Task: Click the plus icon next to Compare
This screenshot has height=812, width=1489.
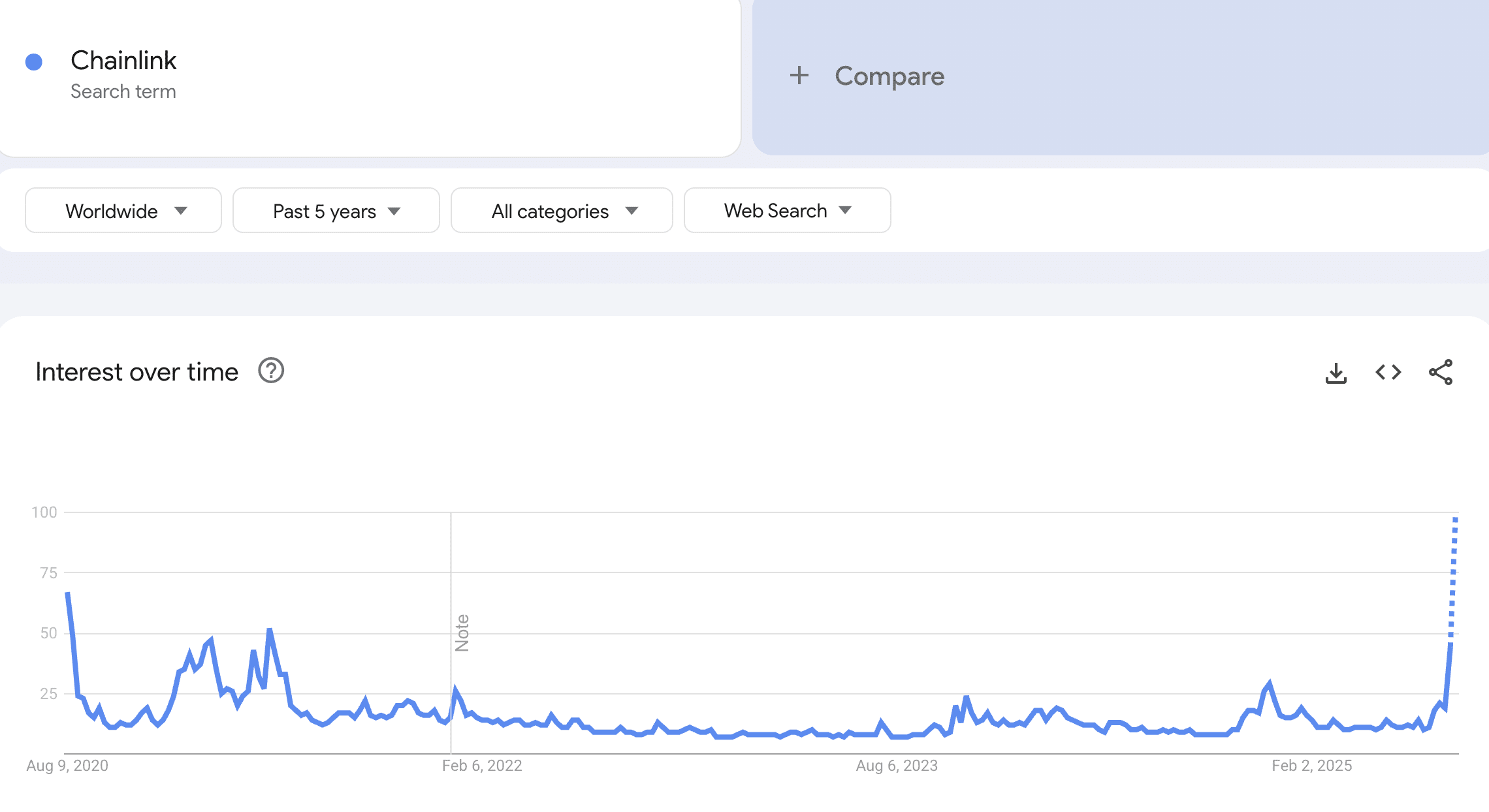Action: coord(799,76)
